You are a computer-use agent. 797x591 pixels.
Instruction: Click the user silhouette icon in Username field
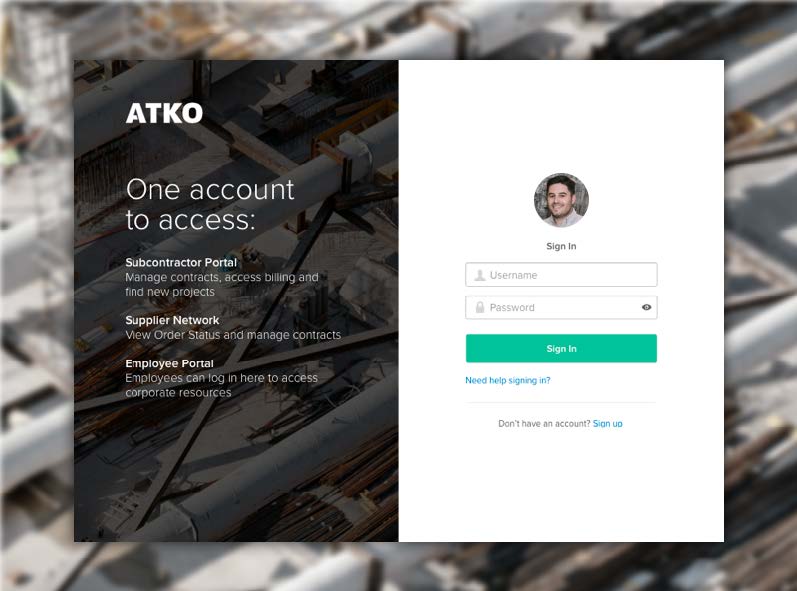click(x=479, y=275)
